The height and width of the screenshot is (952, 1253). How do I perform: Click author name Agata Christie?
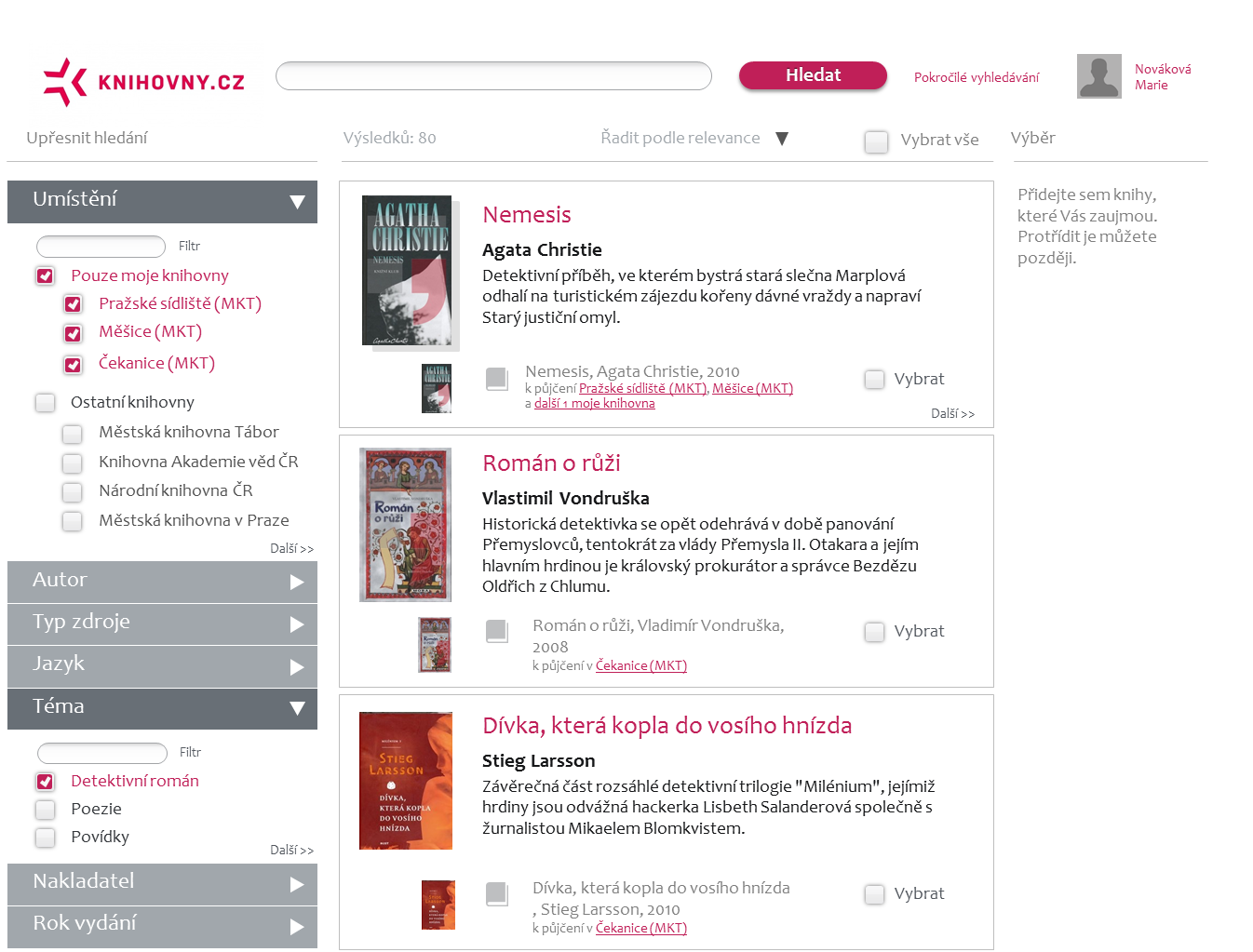(542, 249)
